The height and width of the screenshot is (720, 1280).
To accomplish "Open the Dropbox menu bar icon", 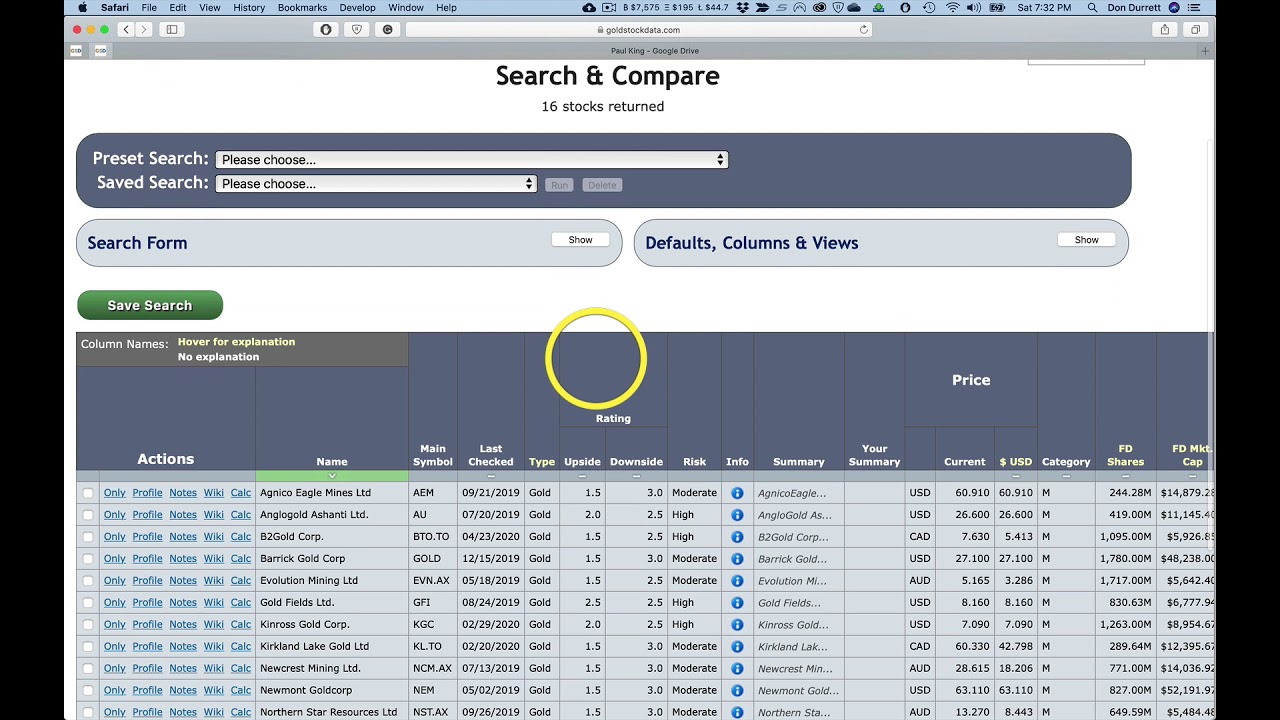I will coord(742,8).
